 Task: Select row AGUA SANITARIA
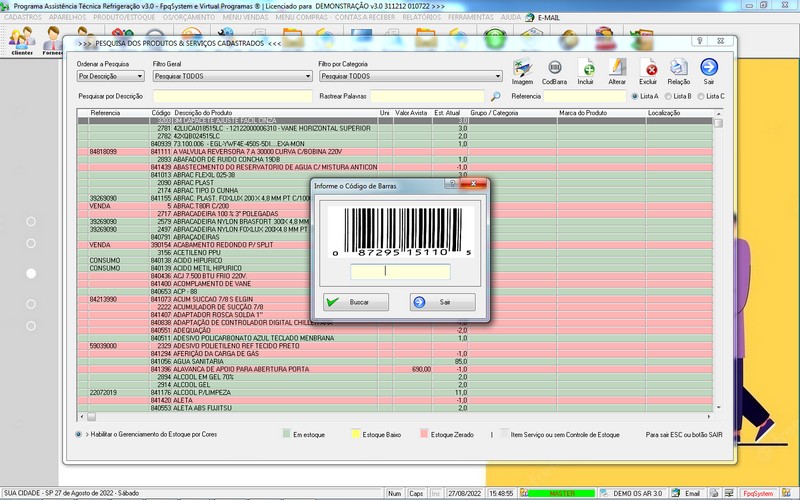click(395, 361)
